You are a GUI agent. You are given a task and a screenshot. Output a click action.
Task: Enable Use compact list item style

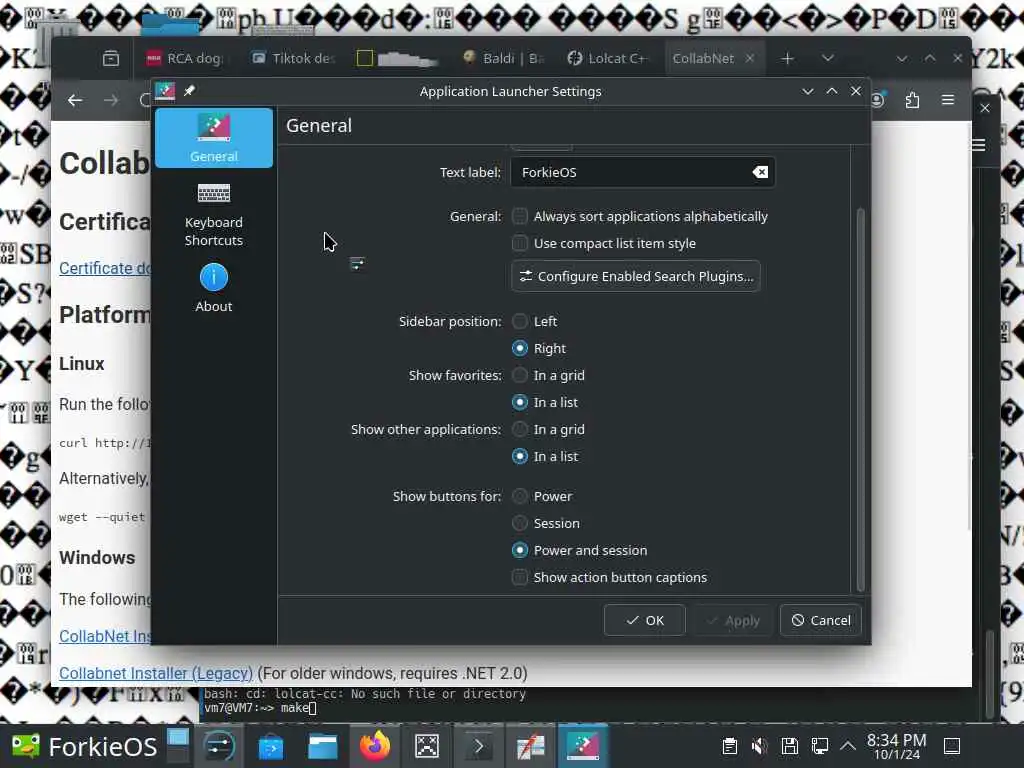tap(604, 243)
